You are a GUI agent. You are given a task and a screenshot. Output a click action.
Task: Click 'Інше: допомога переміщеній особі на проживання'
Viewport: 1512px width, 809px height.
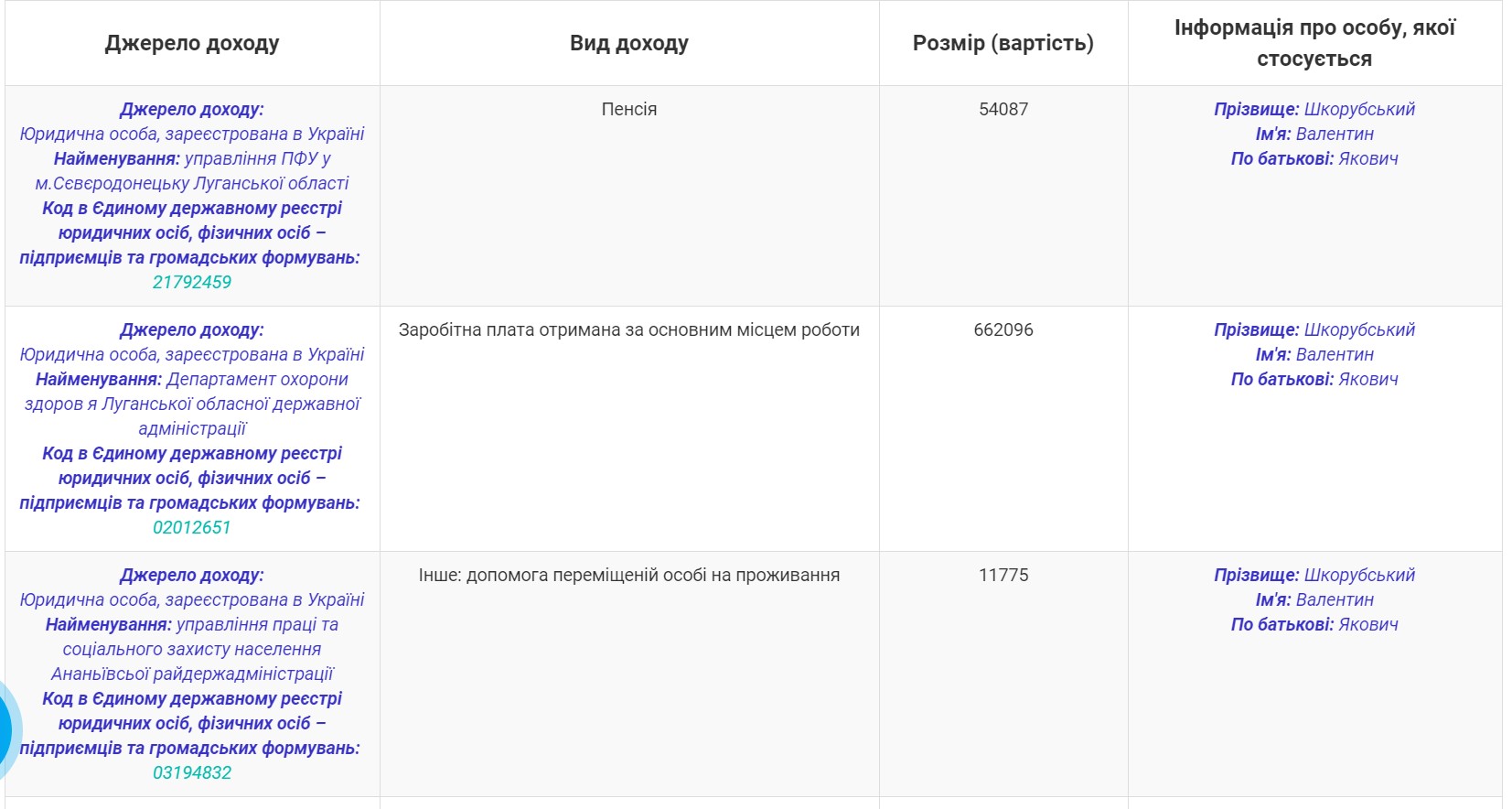coord(629,575)
